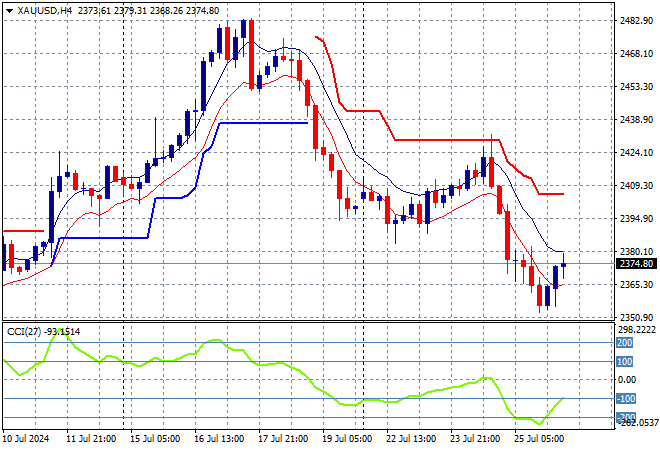
Task: Click the red resistance line ending near 2405
Action: pyautogui.click(x=551, y=194)
